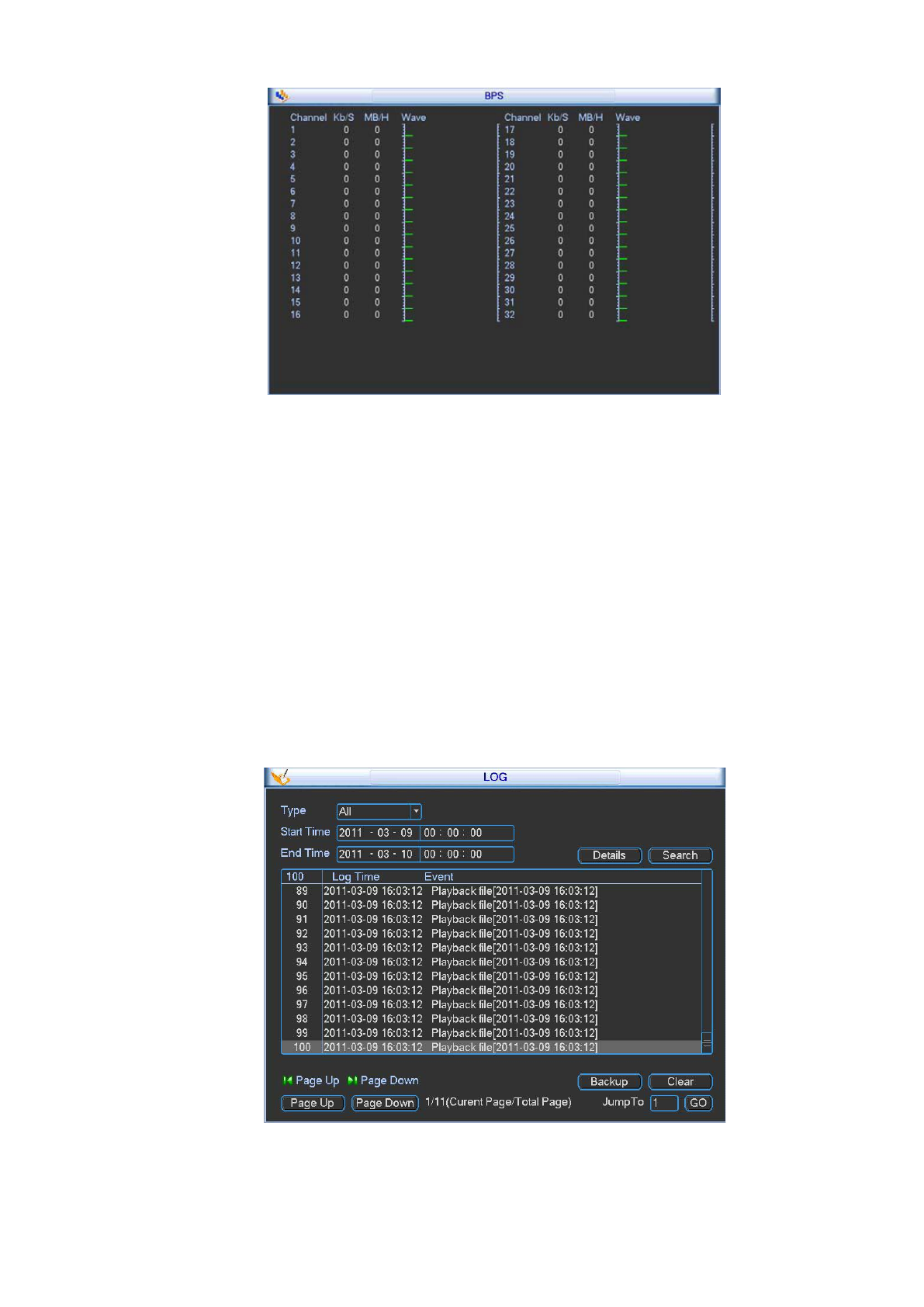The height and width of the screenshot is (1307, 924).
Task: Click the End Time date field
Action: pos(378,855)
